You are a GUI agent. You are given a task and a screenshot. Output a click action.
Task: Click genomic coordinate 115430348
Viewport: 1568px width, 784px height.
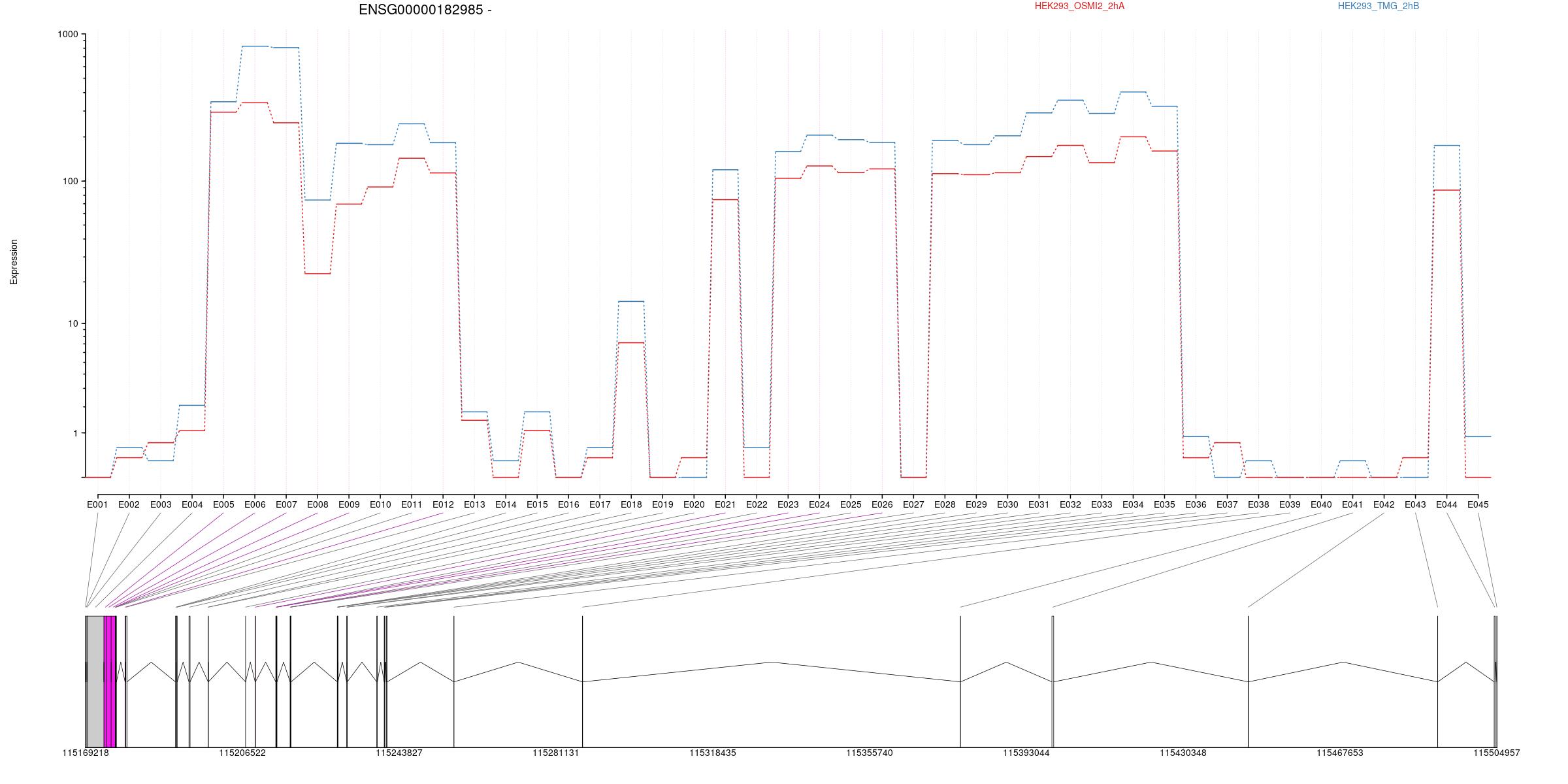point(1183,753)
